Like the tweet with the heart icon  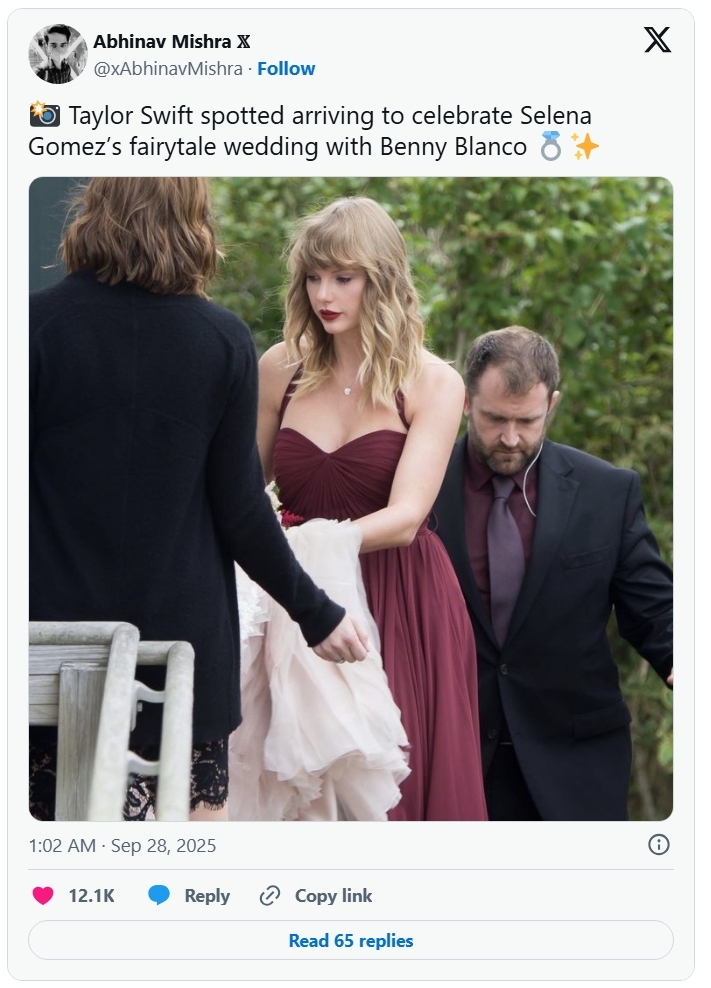[43, 896]
